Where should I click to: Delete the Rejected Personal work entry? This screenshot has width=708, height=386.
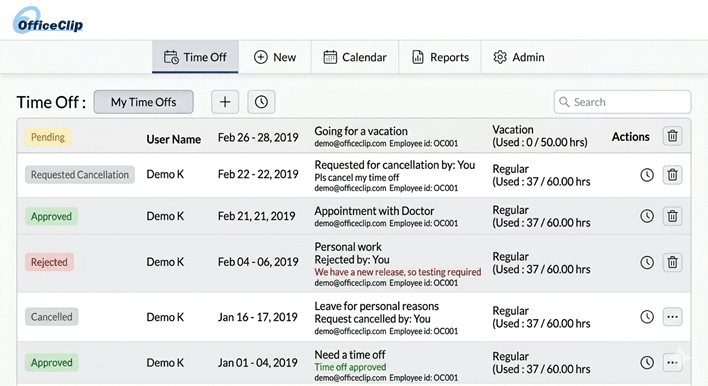[x=672, y=262]
